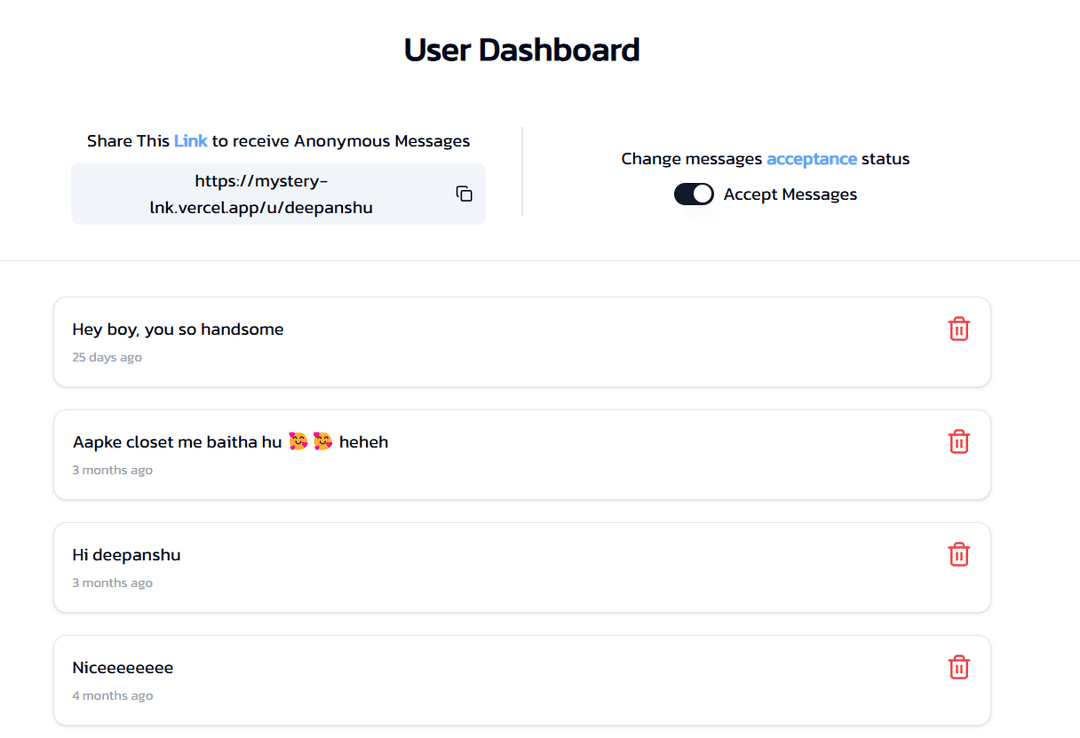The image size is (1080, 738).
Task: Toggle the Accept Messages switch off
Action: (x=694, y=194)
